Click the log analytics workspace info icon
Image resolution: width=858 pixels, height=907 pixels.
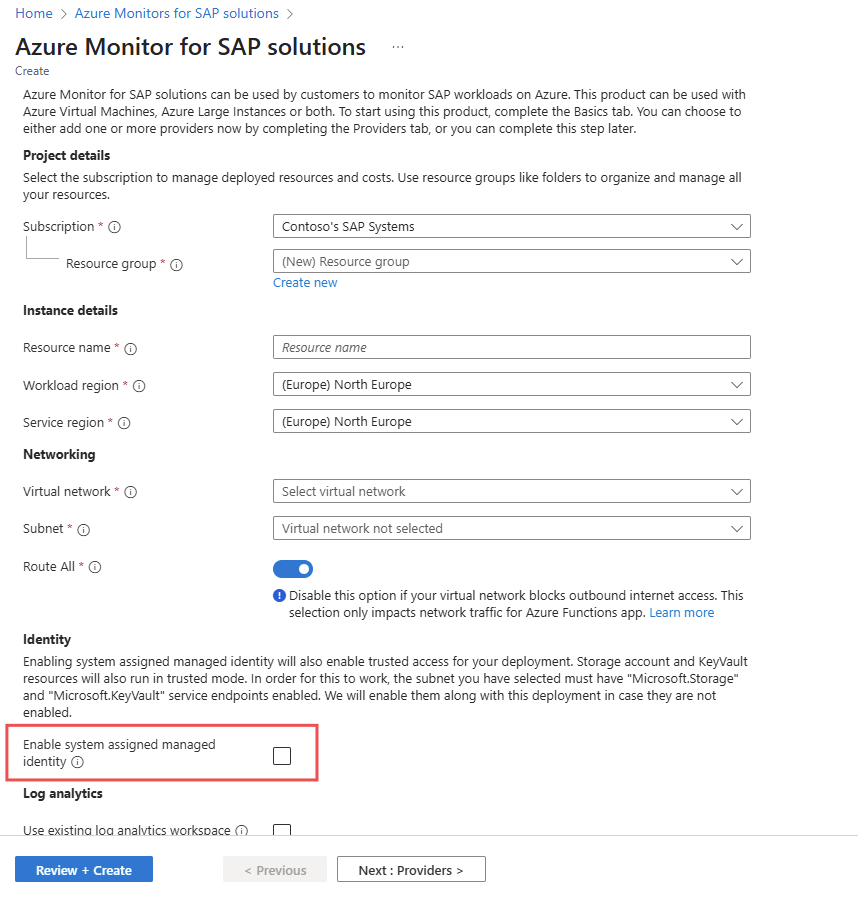[242, 830]
